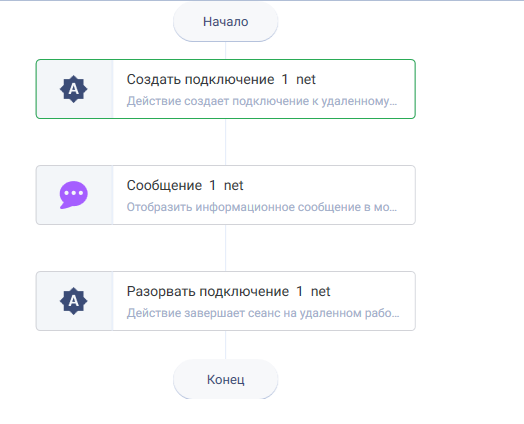
Task: Click description 'Действие создает подключение к удаленному…'
Action: pyautogui.click(x=262, y=101)
